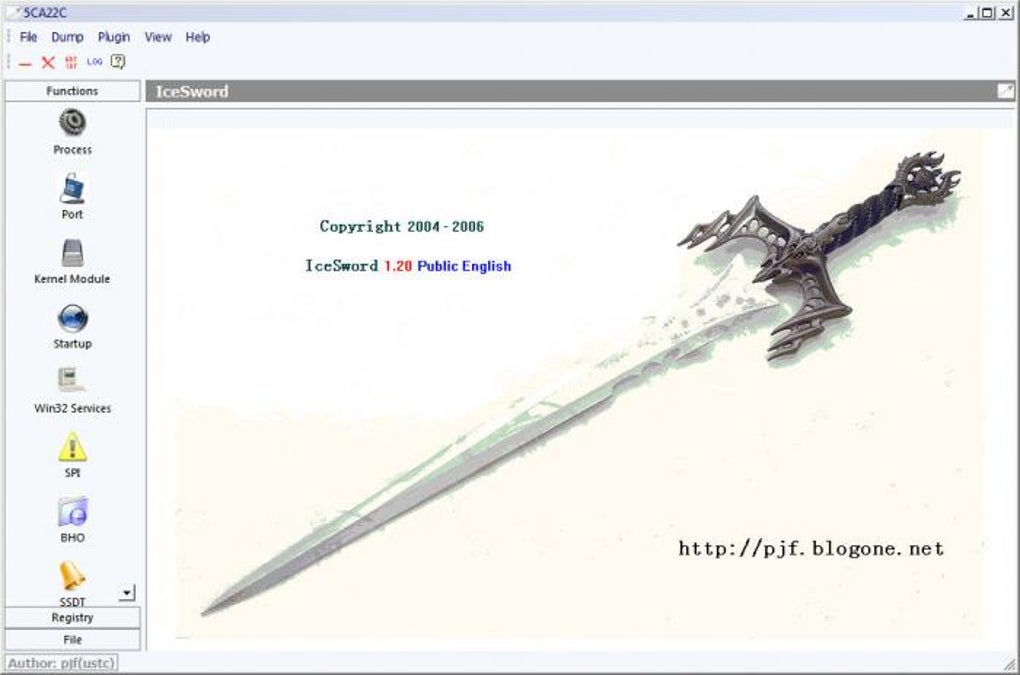Open the Plugin menu
The image size is (1020, 675).
coord(114,37)
